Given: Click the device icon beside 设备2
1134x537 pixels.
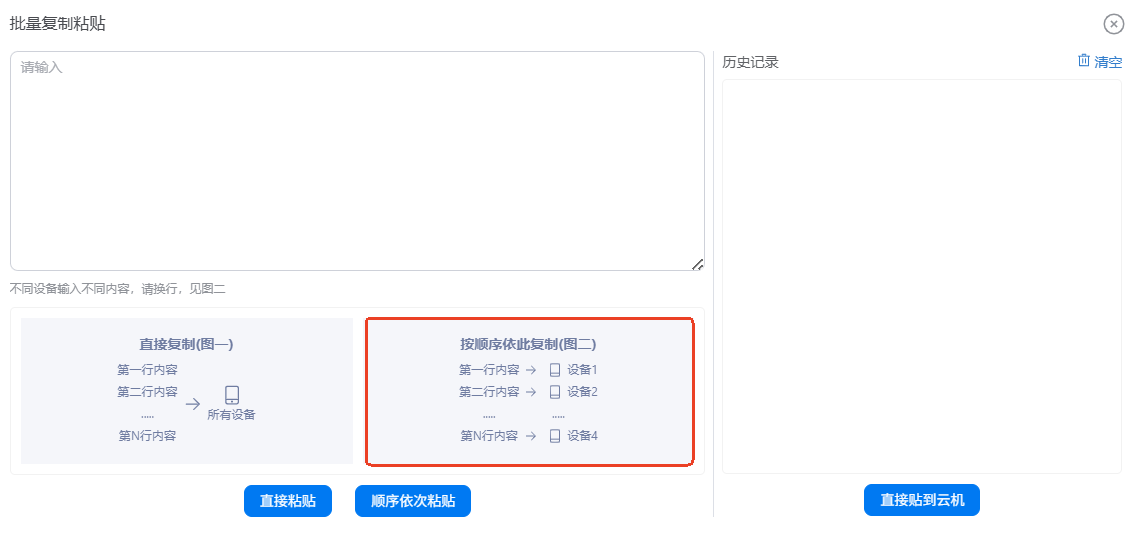Looking at the screenshot, I should (555, 392).
